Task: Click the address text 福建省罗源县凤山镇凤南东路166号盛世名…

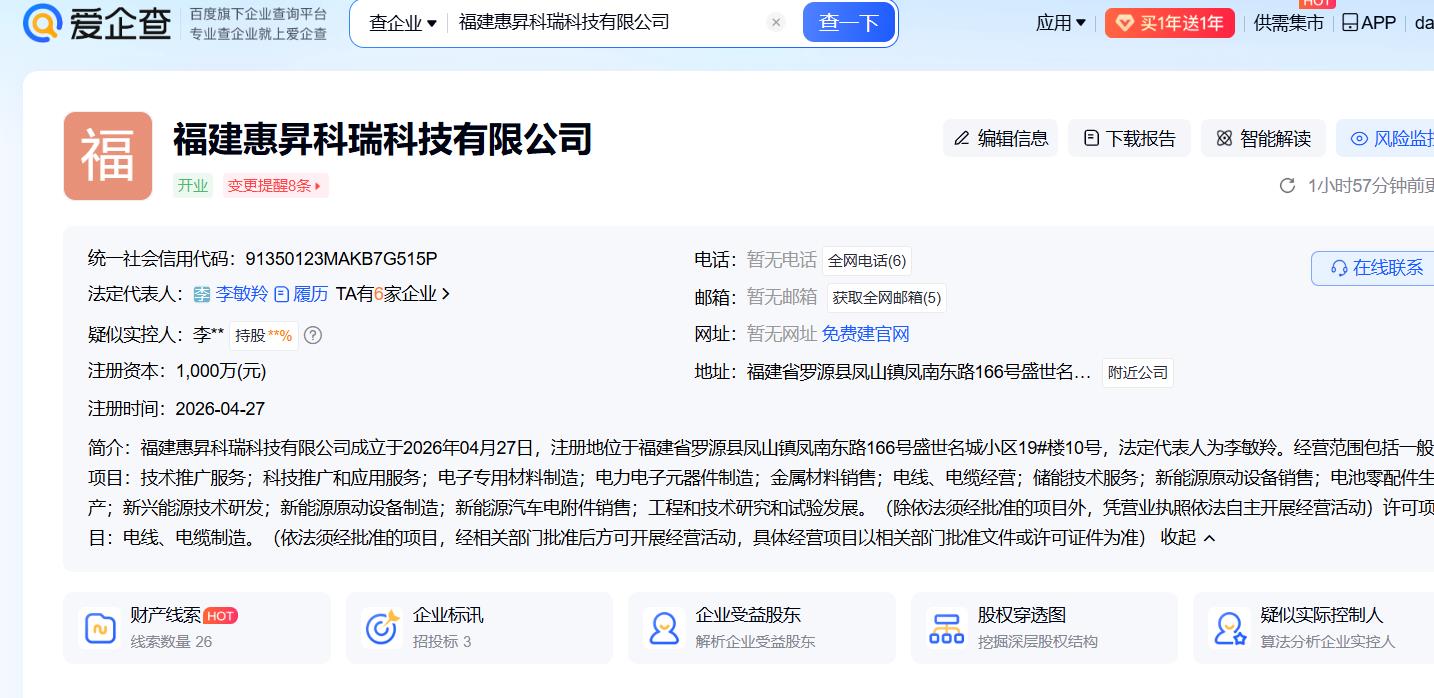Action: click(x=919, y=372)
